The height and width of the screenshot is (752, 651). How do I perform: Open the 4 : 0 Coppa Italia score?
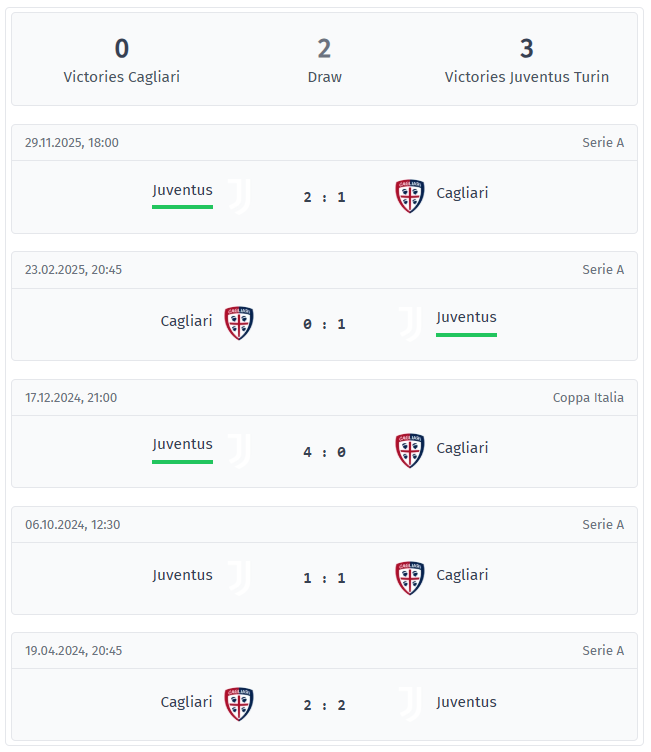point(324,452)
